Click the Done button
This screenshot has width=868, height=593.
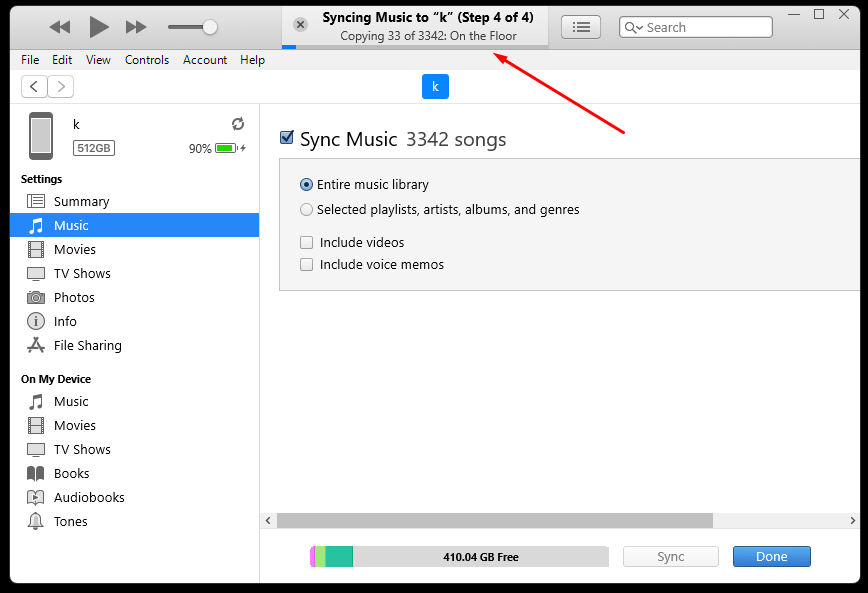point(772,557)
